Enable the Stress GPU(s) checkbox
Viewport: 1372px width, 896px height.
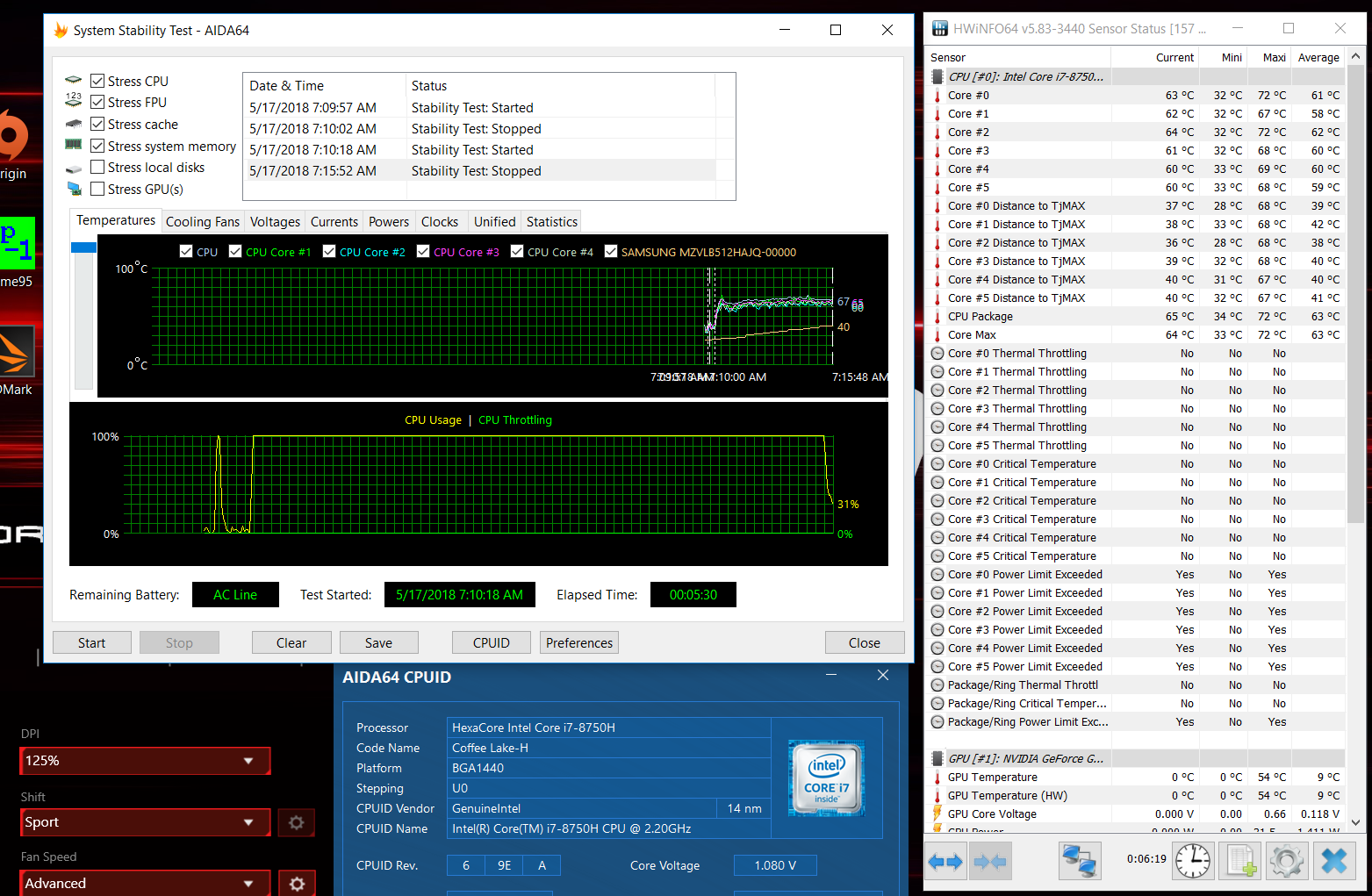97,189
